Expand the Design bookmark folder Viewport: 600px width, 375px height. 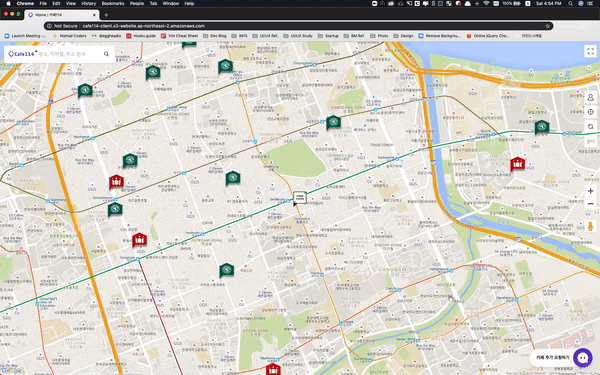click(x=403, y=36)
